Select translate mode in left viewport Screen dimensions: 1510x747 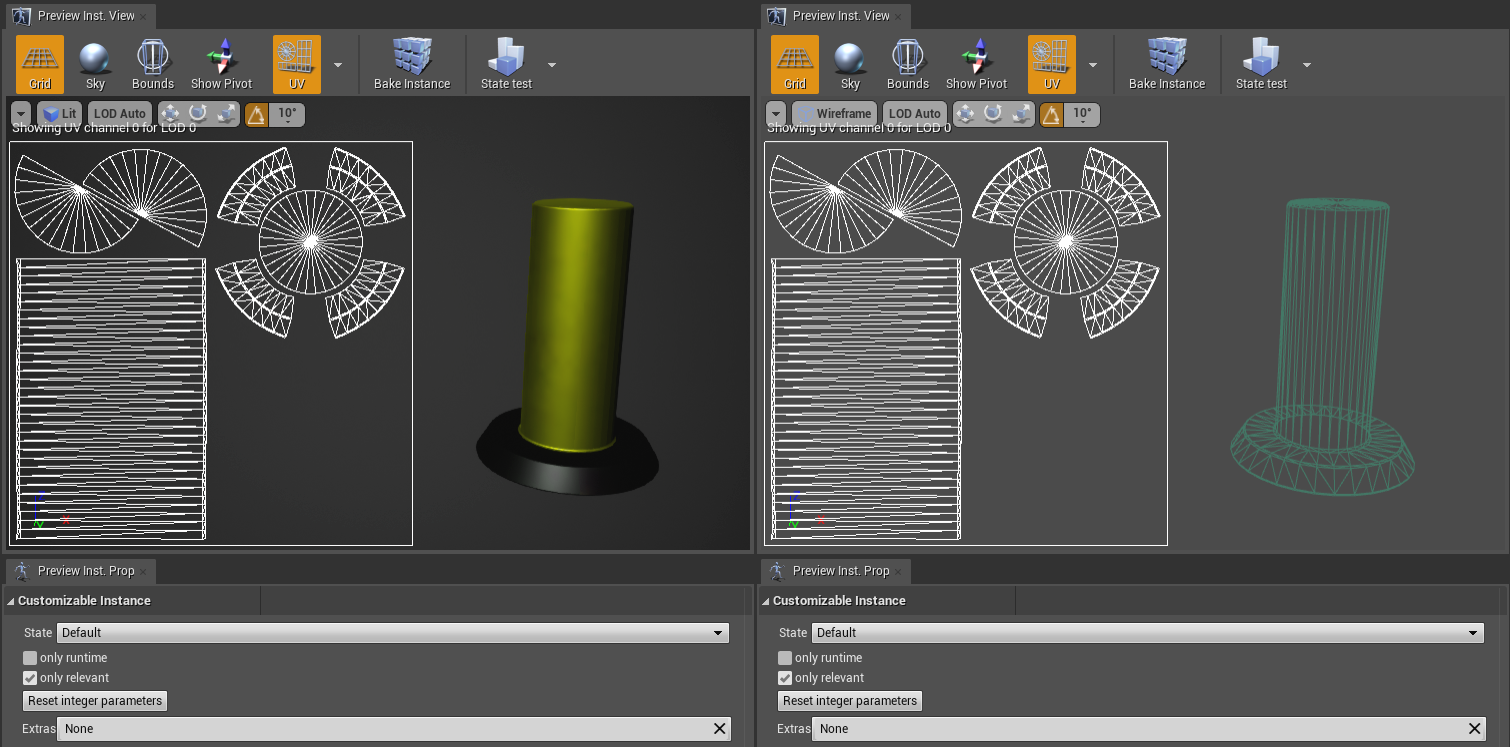[x=171, y=114]
